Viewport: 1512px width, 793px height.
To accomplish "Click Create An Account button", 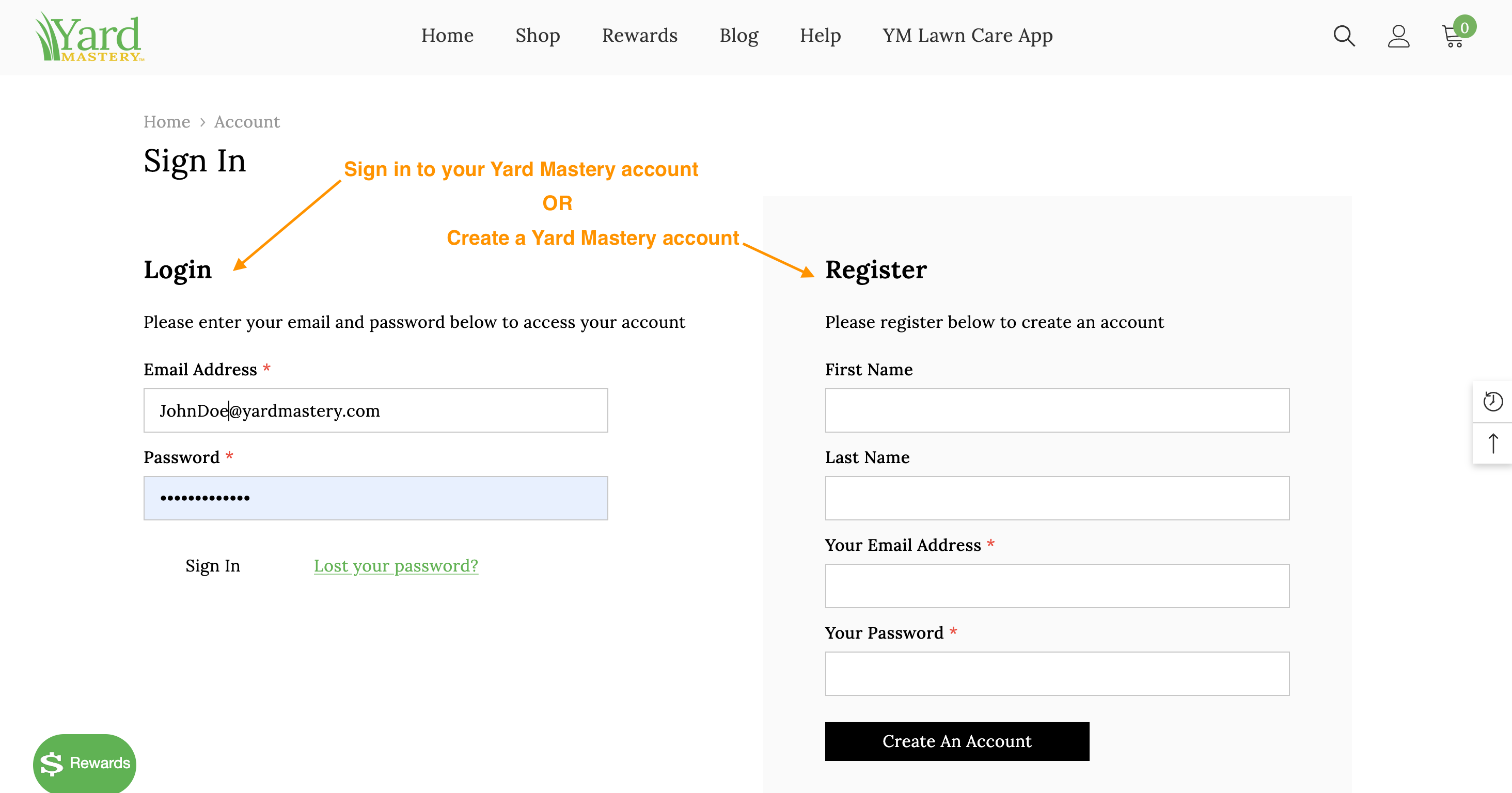I will coord(957,741).
